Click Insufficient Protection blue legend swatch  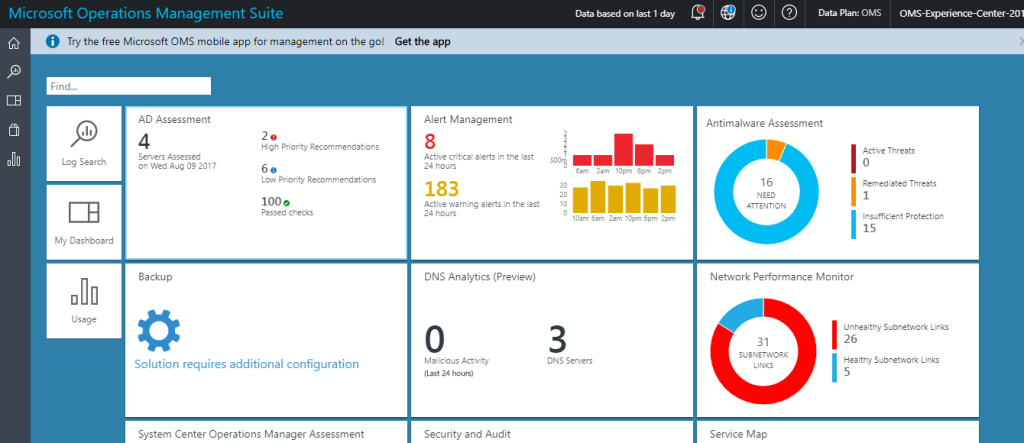click(854, 224)
